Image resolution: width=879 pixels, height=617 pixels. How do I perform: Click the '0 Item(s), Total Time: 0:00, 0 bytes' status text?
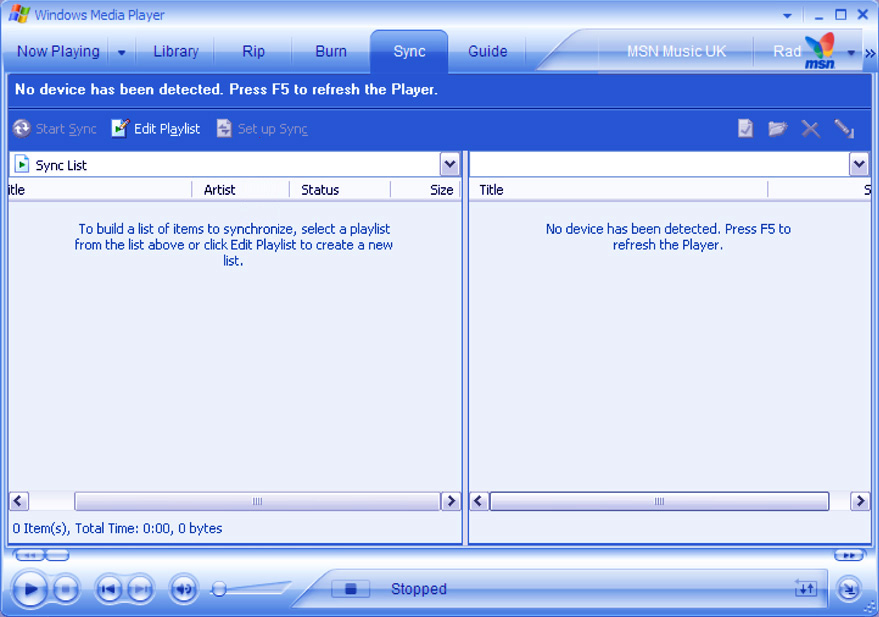click(x=117, y=528)
